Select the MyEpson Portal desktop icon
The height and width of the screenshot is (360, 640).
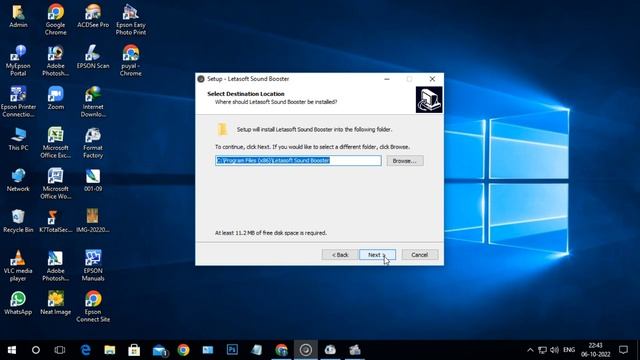18,60
